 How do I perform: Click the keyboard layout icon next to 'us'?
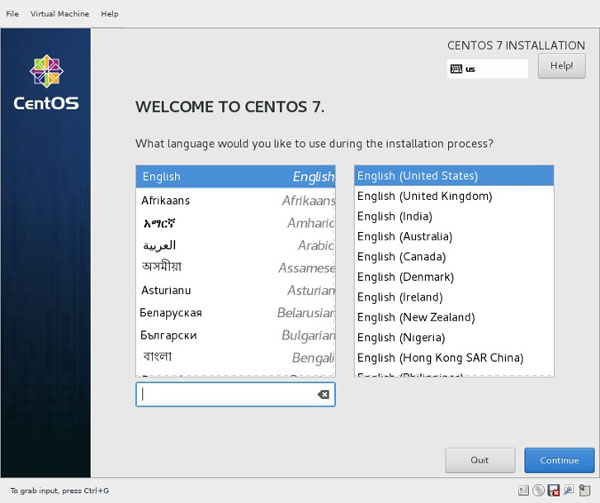coord(456,69)
